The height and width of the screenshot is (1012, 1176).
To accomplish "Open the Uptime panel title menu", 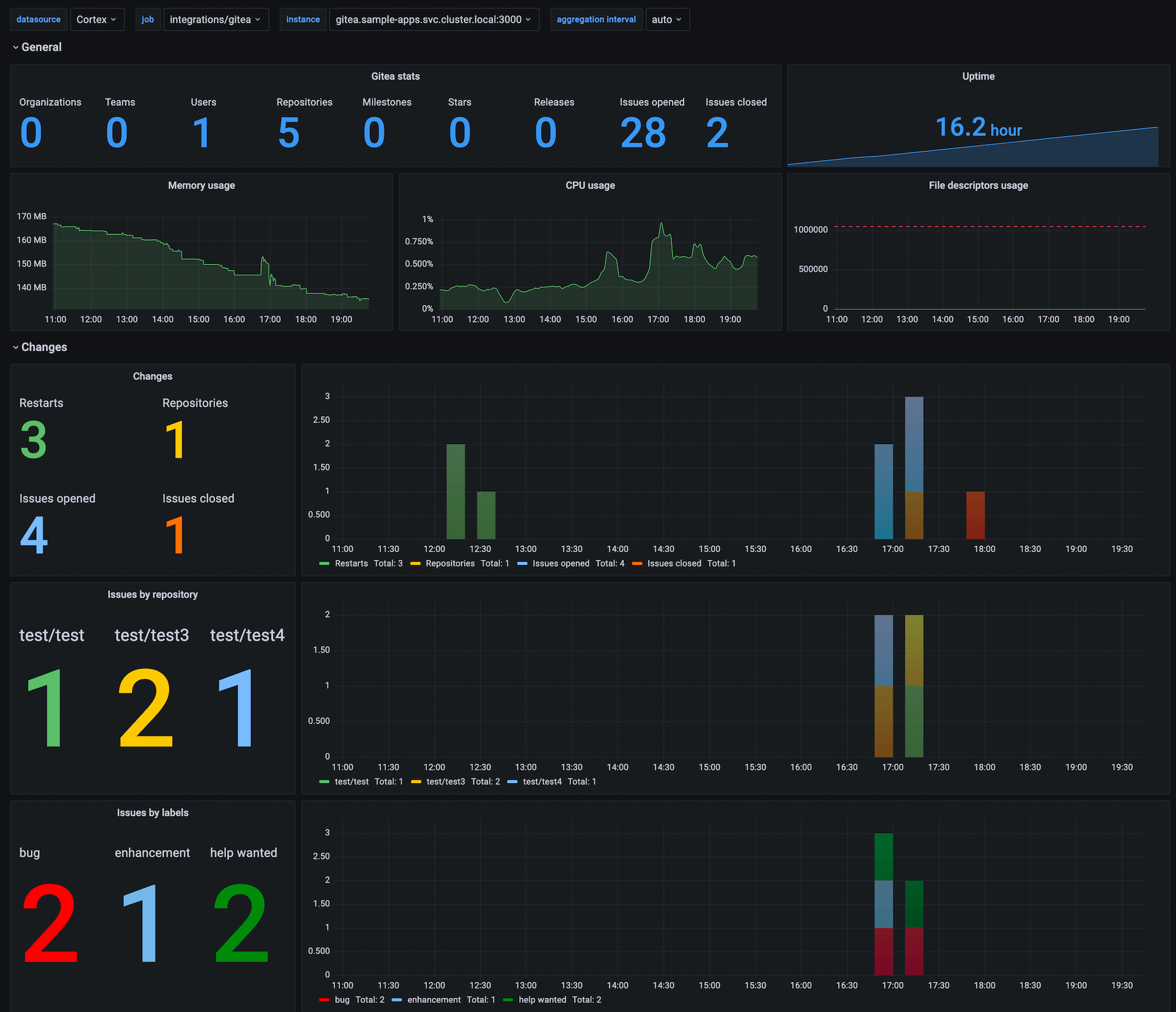I will (978, 76).
